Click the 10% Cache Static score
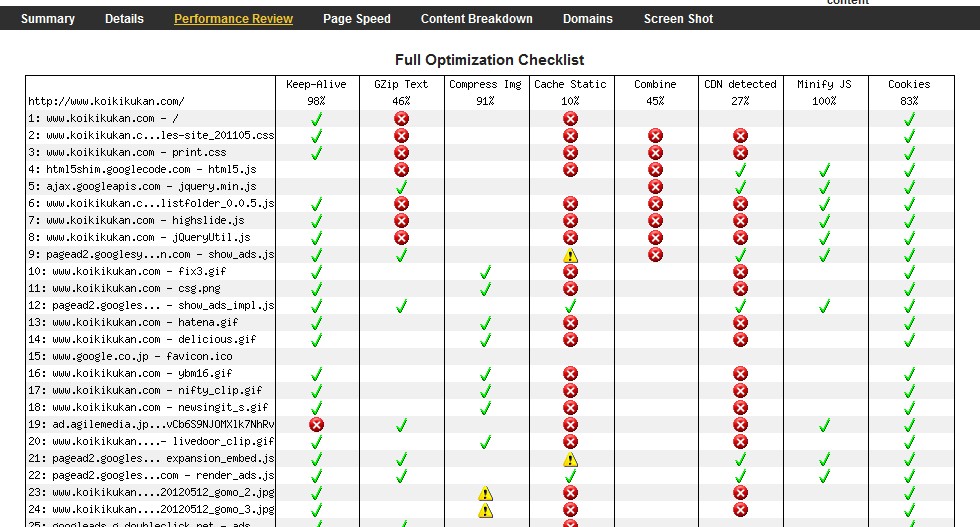Viewport: 980px width, 527px height. [x=570, y=101]
